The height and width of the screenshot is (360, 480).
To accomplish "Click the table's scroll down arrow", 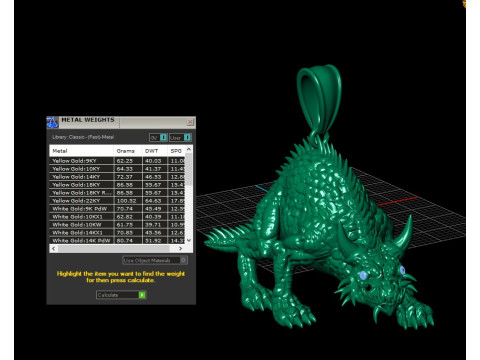I will (x=189, y=240).
